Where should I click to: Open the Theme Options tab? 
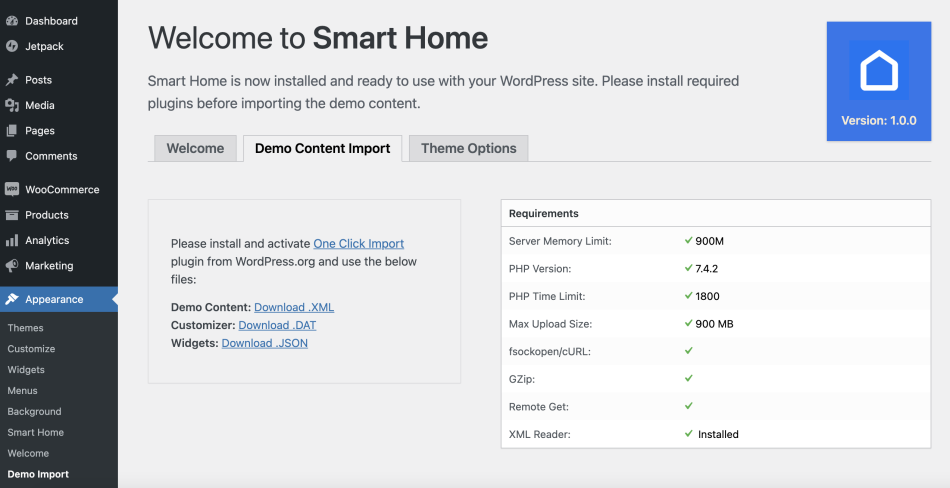[468, 148]
